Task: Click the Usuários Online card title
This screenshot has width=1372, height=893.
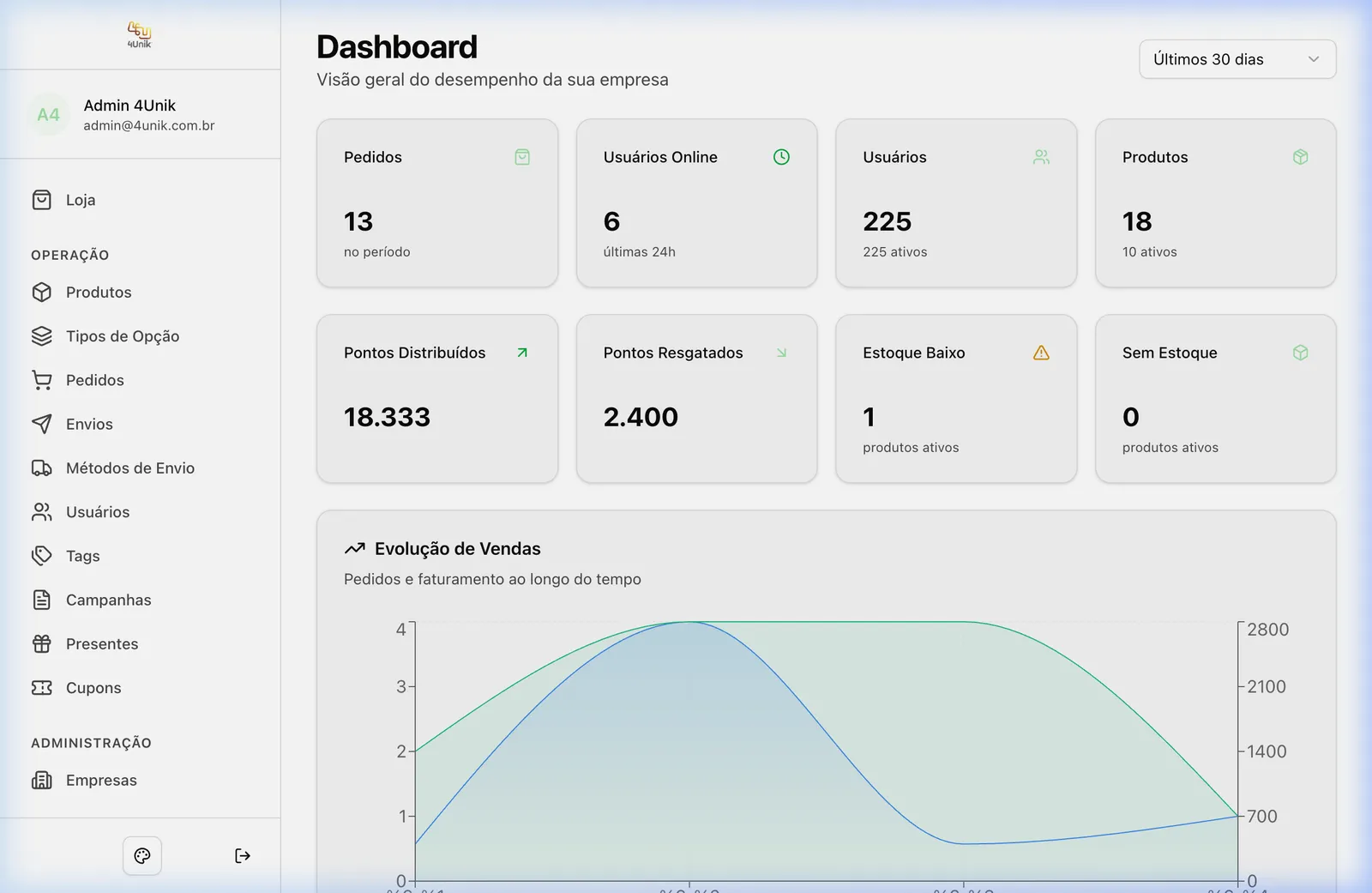Action: point(660,157)
